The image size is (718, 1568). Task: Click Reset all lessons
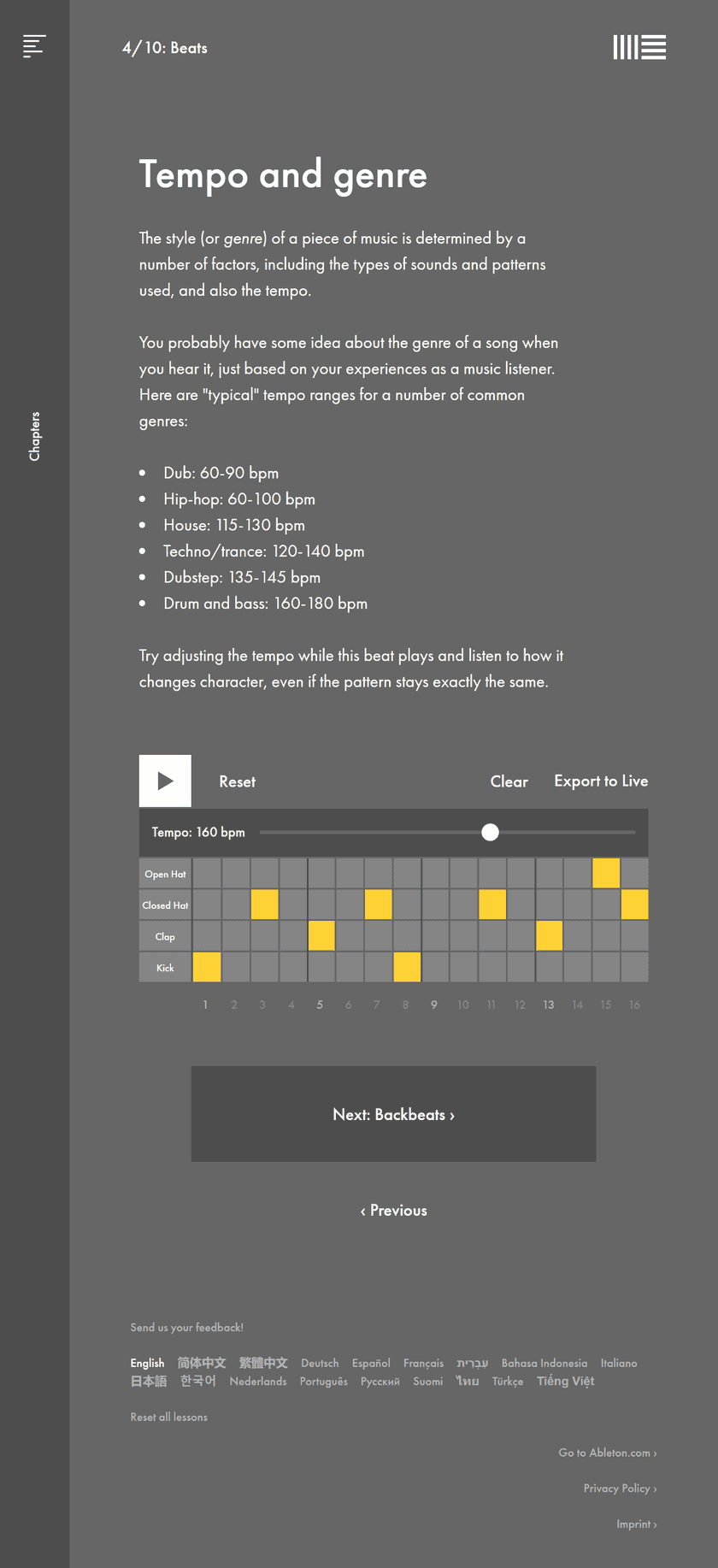pos(168,1417)
